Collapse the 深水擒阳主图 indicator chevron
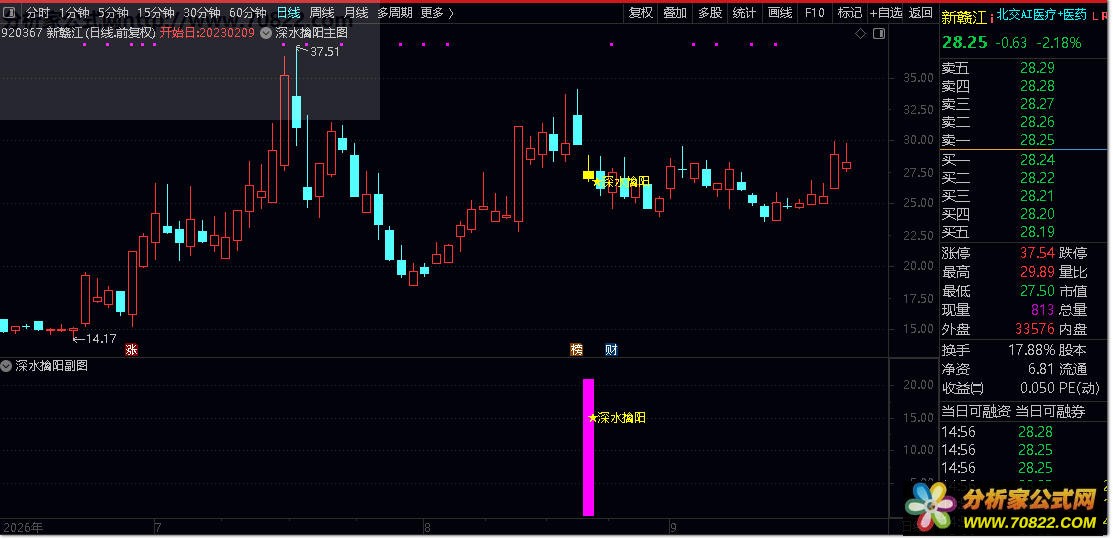 pos(265,33)
